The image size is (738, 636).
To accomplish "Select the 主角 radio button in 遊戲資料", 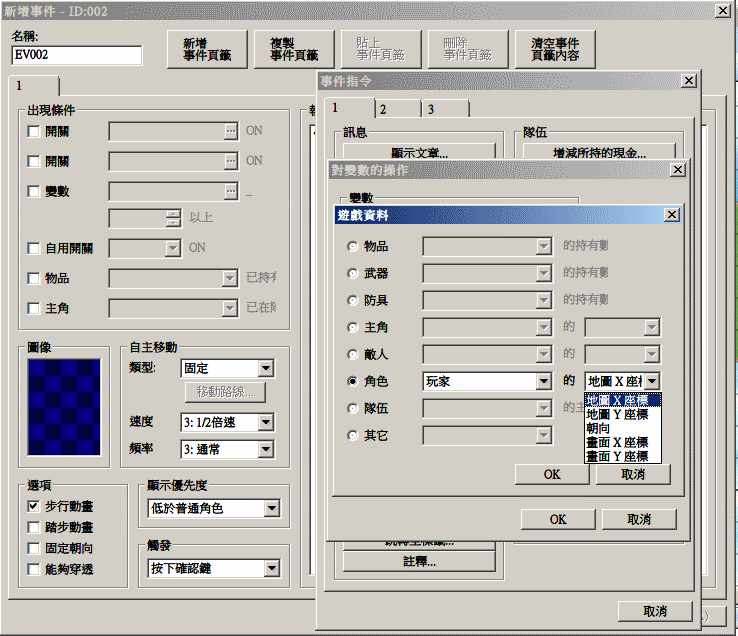I will point(353,327).
